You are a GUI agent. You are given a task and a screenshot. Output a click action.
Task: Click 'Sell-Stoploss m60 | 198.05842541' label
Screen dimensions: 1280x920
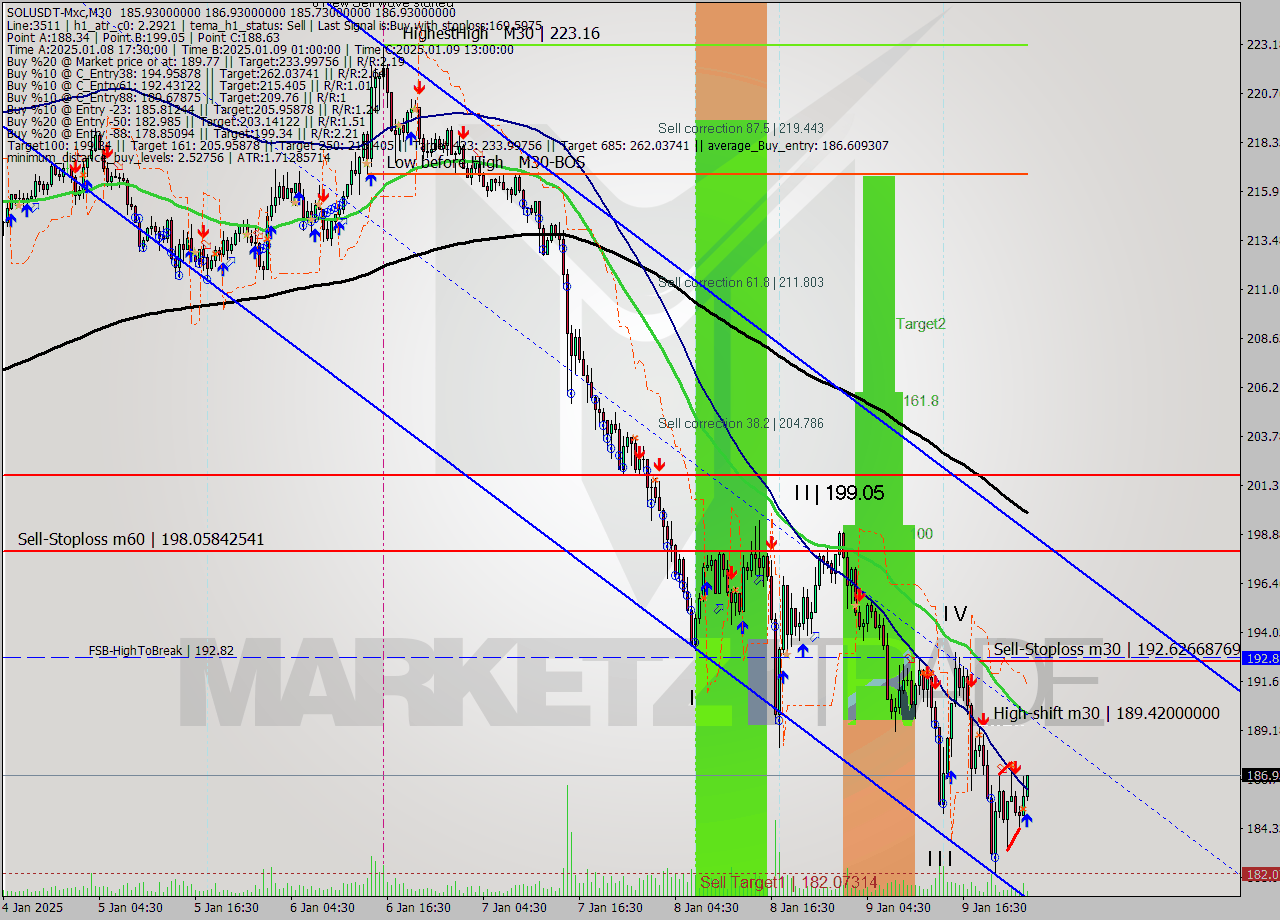click(141, 539)
